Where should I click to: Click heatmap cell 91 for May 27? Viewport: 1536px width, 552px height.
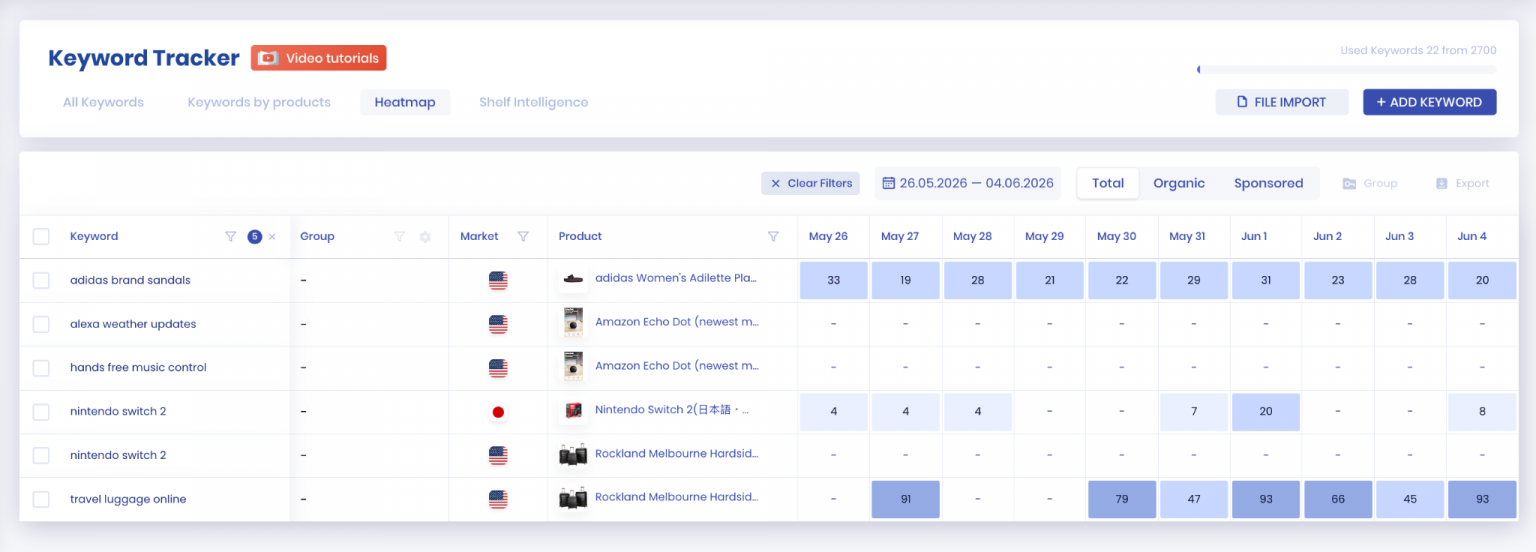[905, 499]
